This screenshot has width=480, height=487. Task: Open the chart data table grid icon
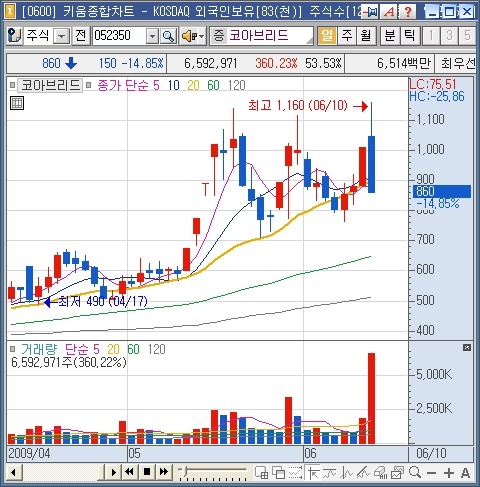17,103
